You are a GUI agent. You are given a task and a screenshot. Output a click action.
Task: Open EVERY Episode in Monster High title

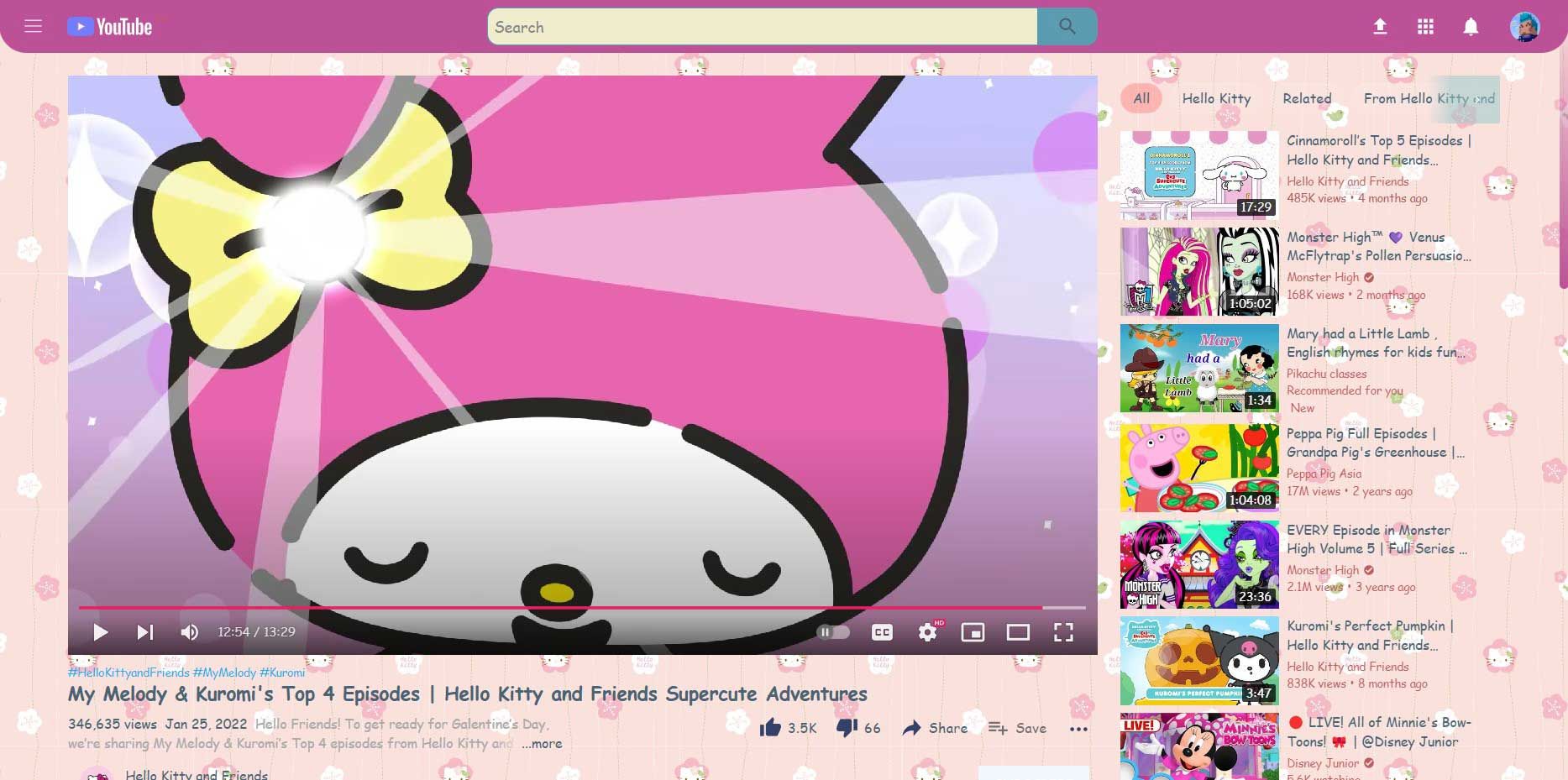click(1377, 540)
